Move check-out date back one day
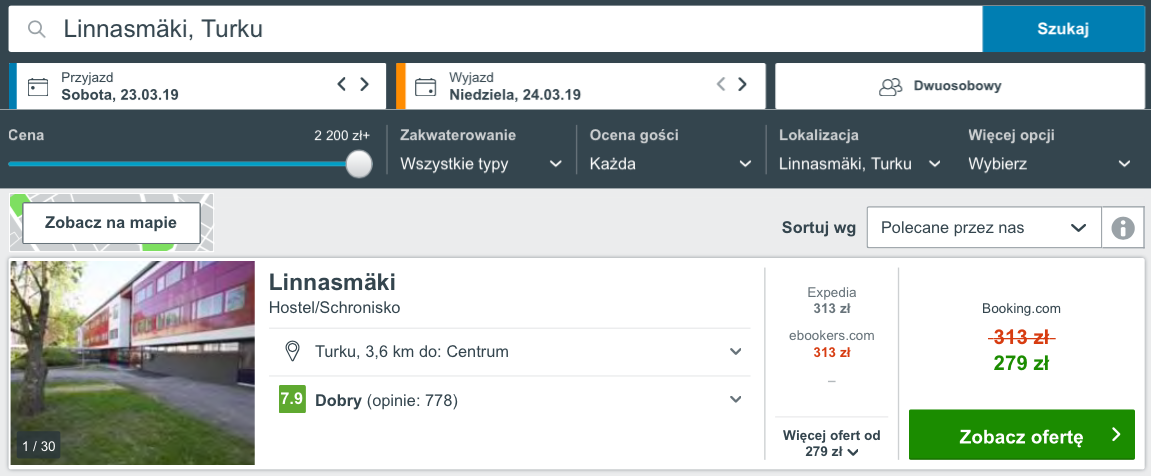Viewport: 1151px width, 476px height. click(x=720, y=85)
